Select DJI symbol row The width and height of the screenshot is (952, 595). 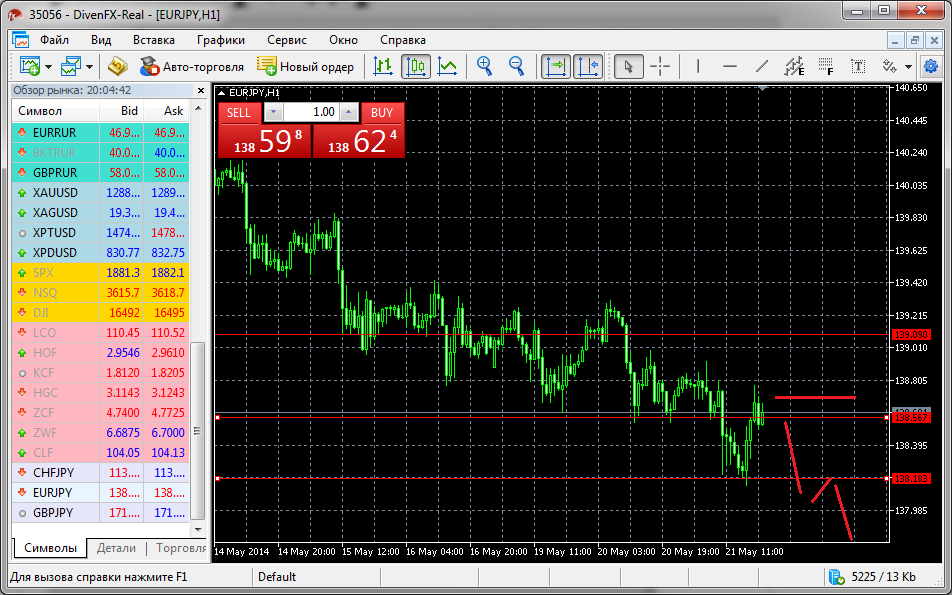point(101,313)
